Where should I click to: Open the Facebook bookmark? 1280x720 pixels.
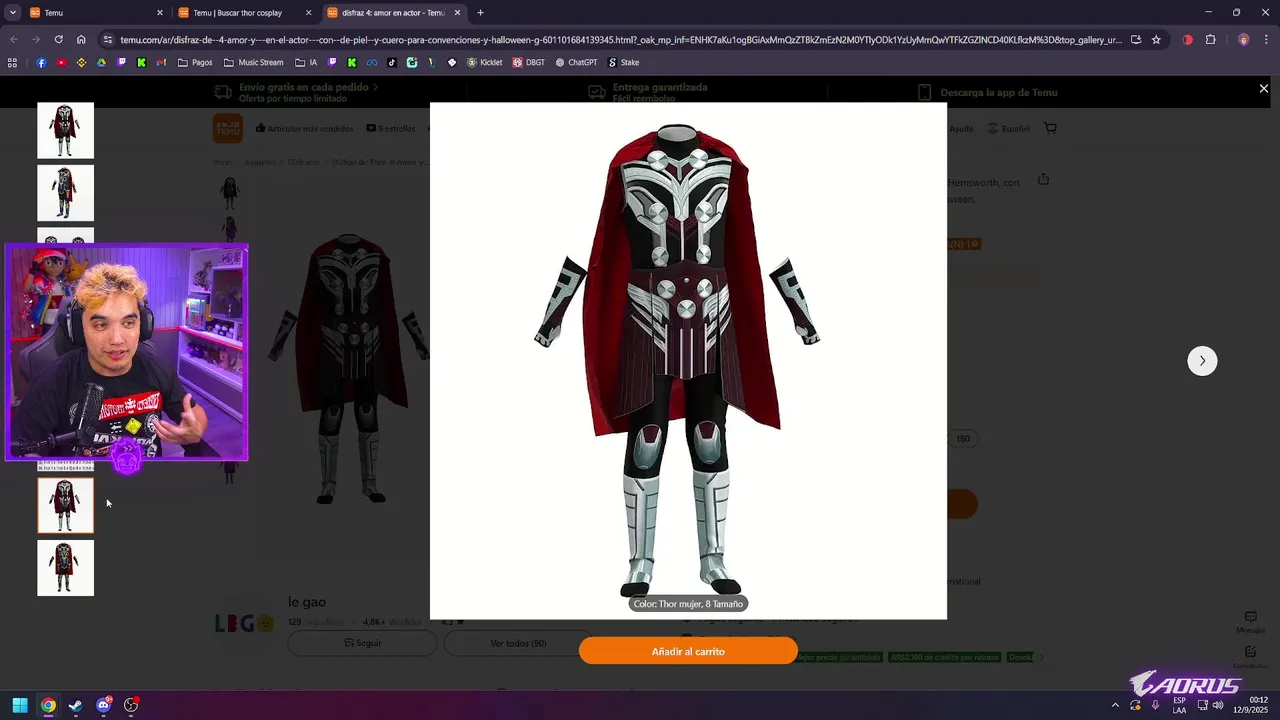[41, 62]
